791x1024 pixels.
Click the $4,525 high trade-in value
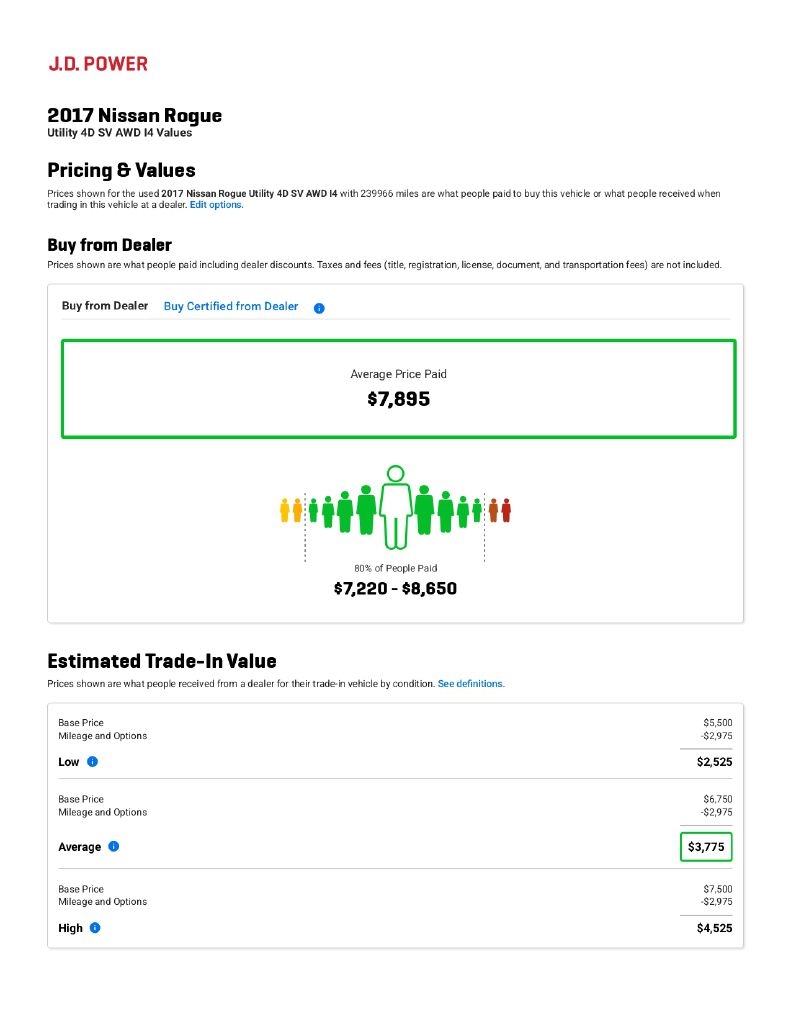714,928
